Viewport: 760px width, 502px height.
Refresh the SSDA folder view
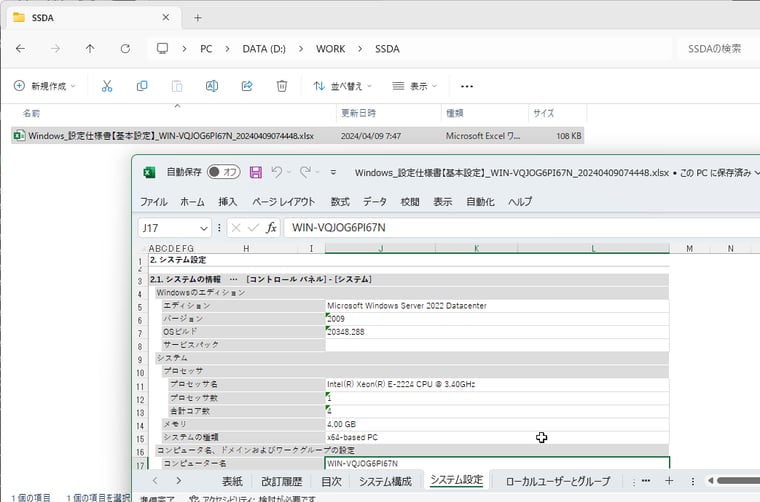pos(125,48)
